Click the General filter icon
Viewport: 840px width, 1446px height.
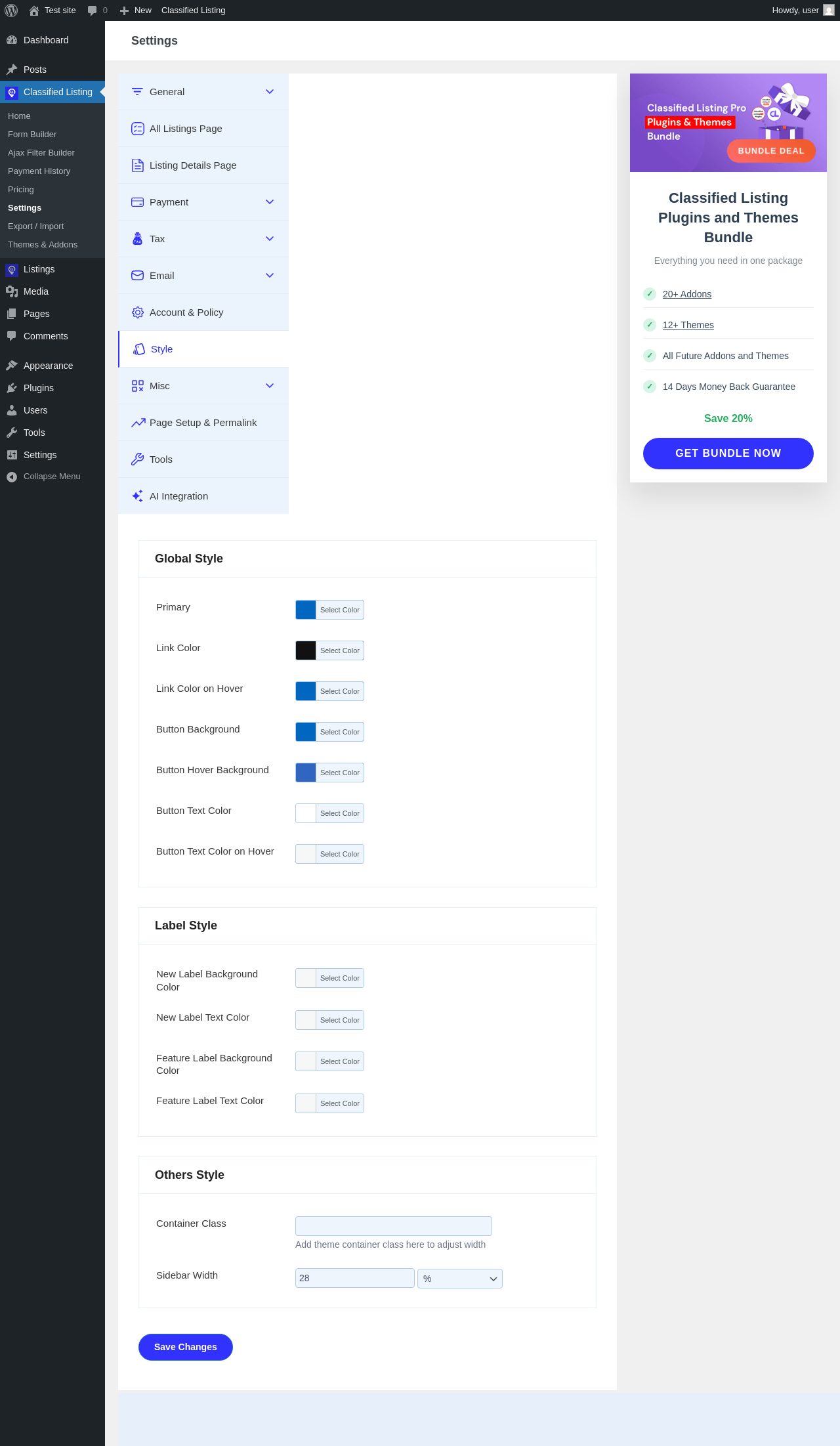[137, 92]
